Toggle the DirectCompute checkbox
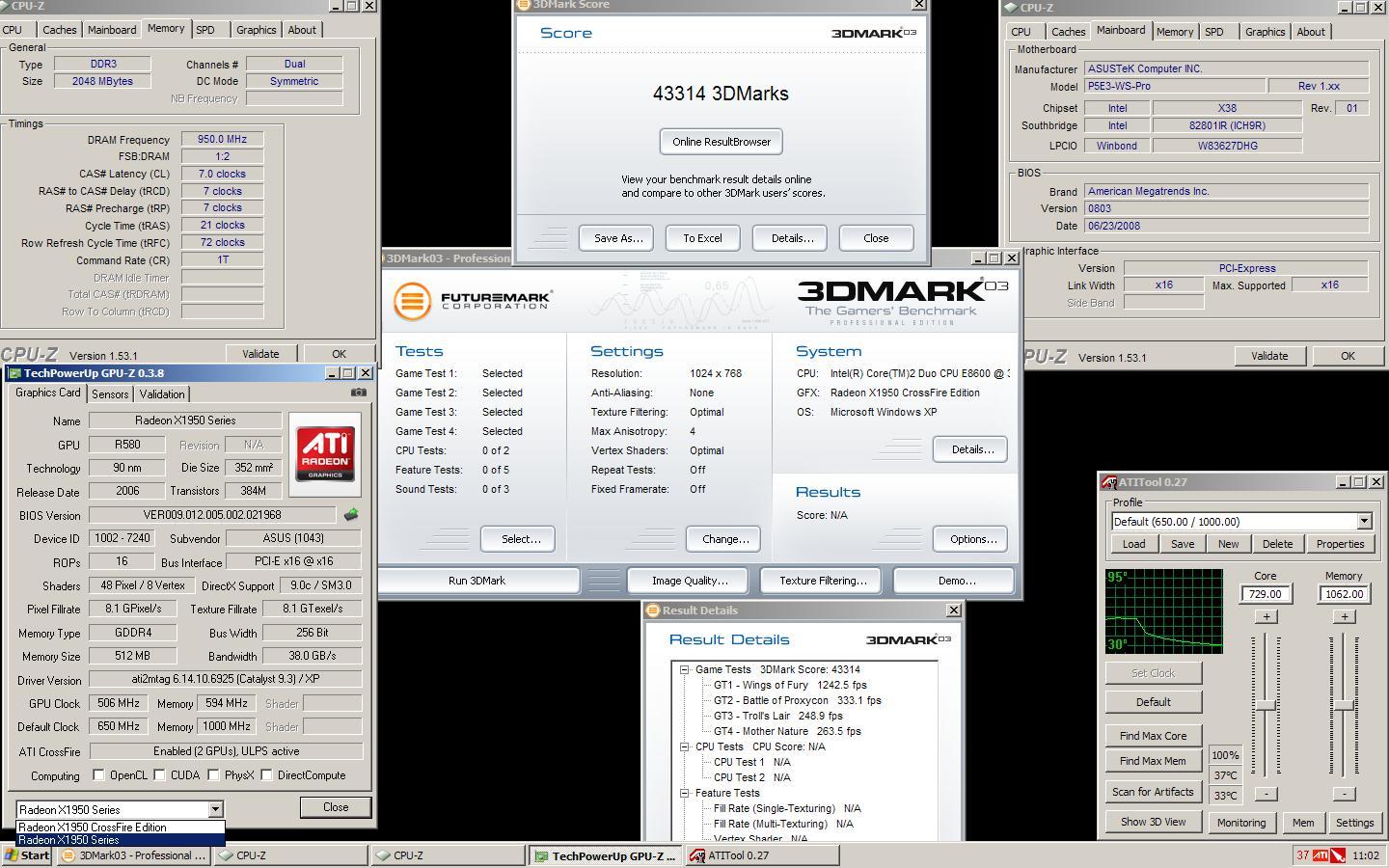The image size is (1389, 868). click(266, 775)
